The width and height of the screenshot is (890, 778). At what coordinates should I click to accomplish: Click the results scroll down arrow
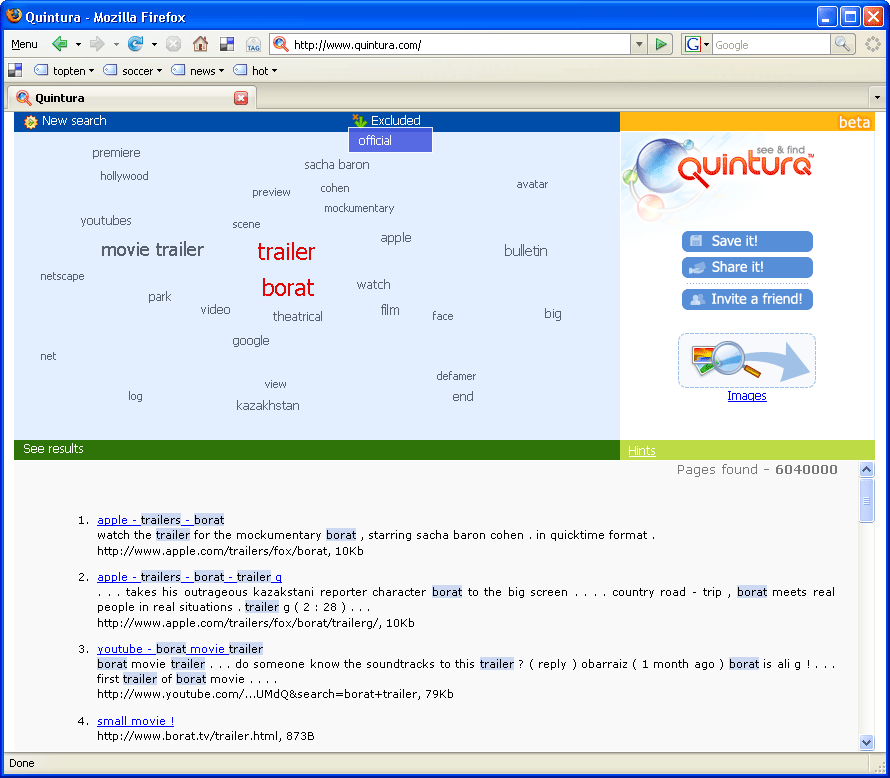tap(866, 741)
